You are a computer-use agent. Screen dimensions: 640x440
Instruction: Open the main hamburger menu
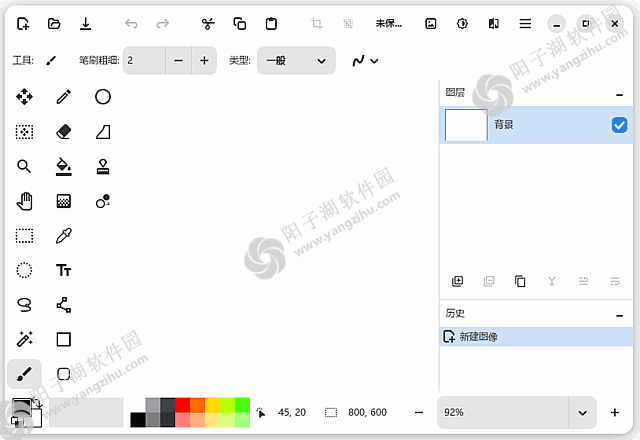(x=525, y=24)
